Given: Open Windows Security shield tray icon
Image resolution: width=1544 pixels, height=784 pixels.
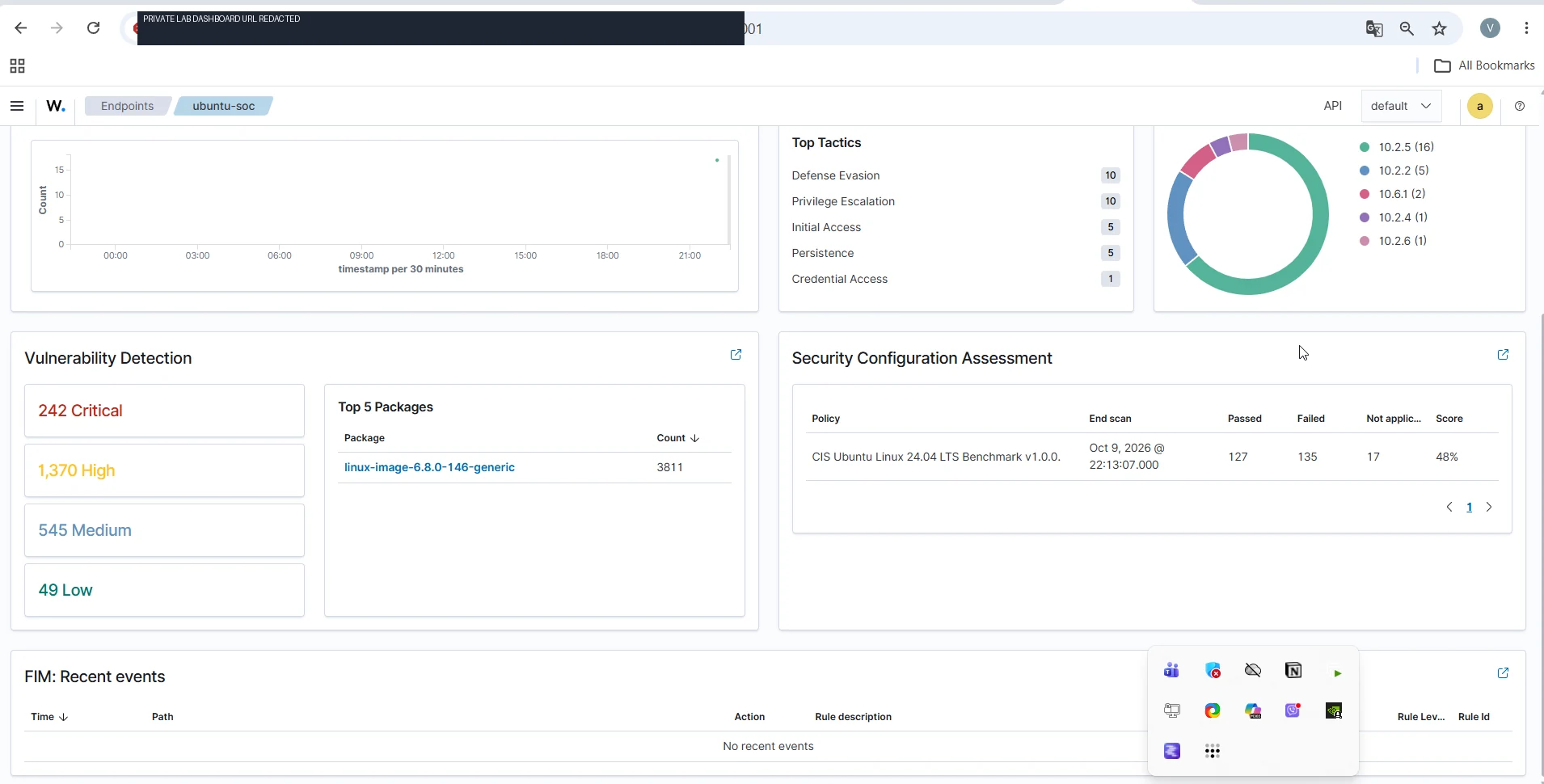Looking at the screenshot, I should click(1213, 670).
